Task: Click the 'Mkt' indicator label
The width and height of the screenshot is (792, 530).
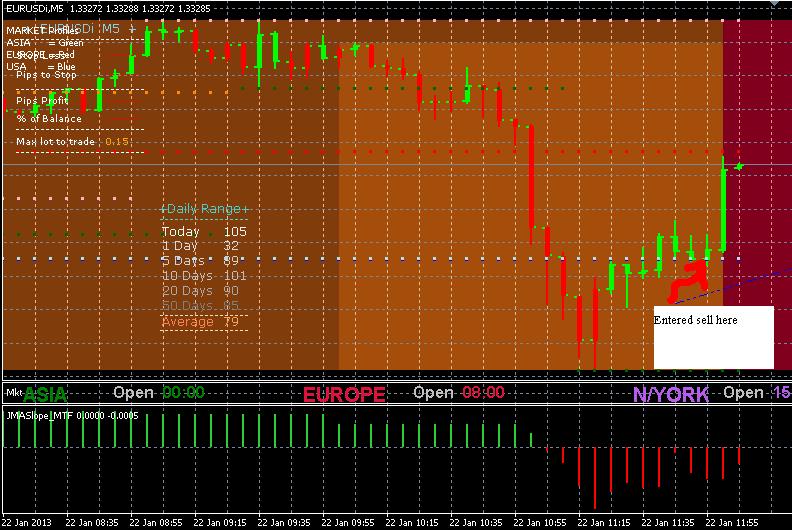Action: 14,392
